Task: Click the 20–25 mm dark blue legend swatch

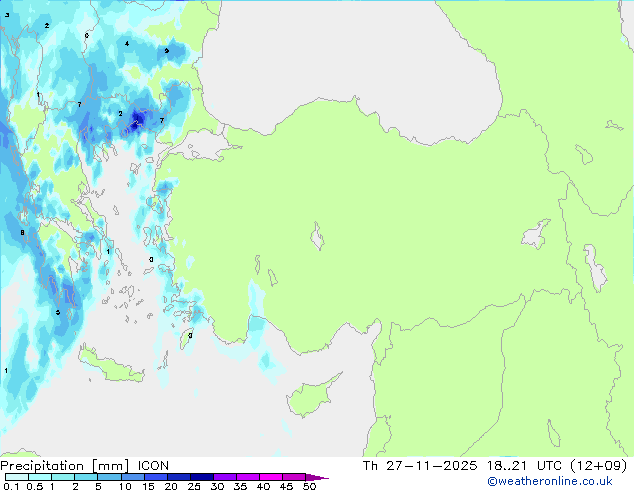Action: 178,477
